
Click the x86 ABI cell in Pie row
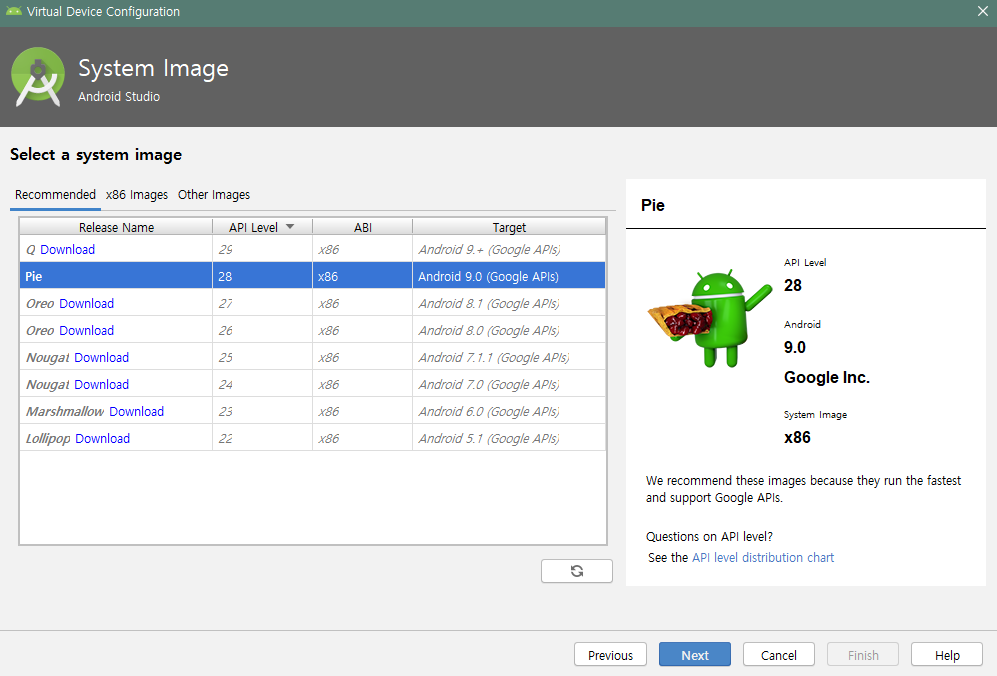pyautogui.click(x=362, y=277)
